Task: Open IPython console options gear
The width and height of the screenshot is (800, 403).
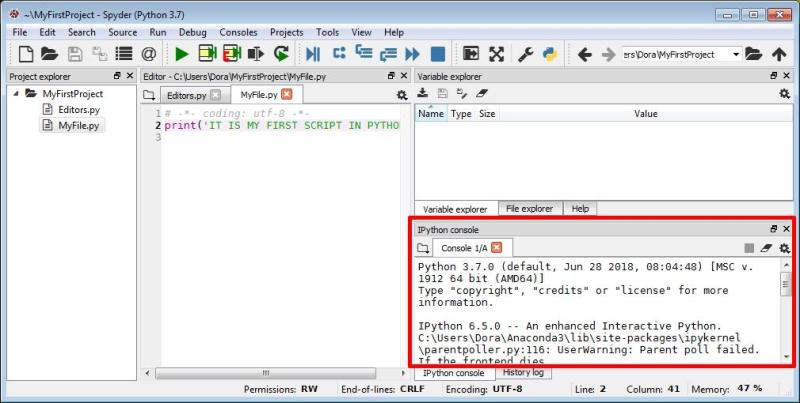Action: 785,248
